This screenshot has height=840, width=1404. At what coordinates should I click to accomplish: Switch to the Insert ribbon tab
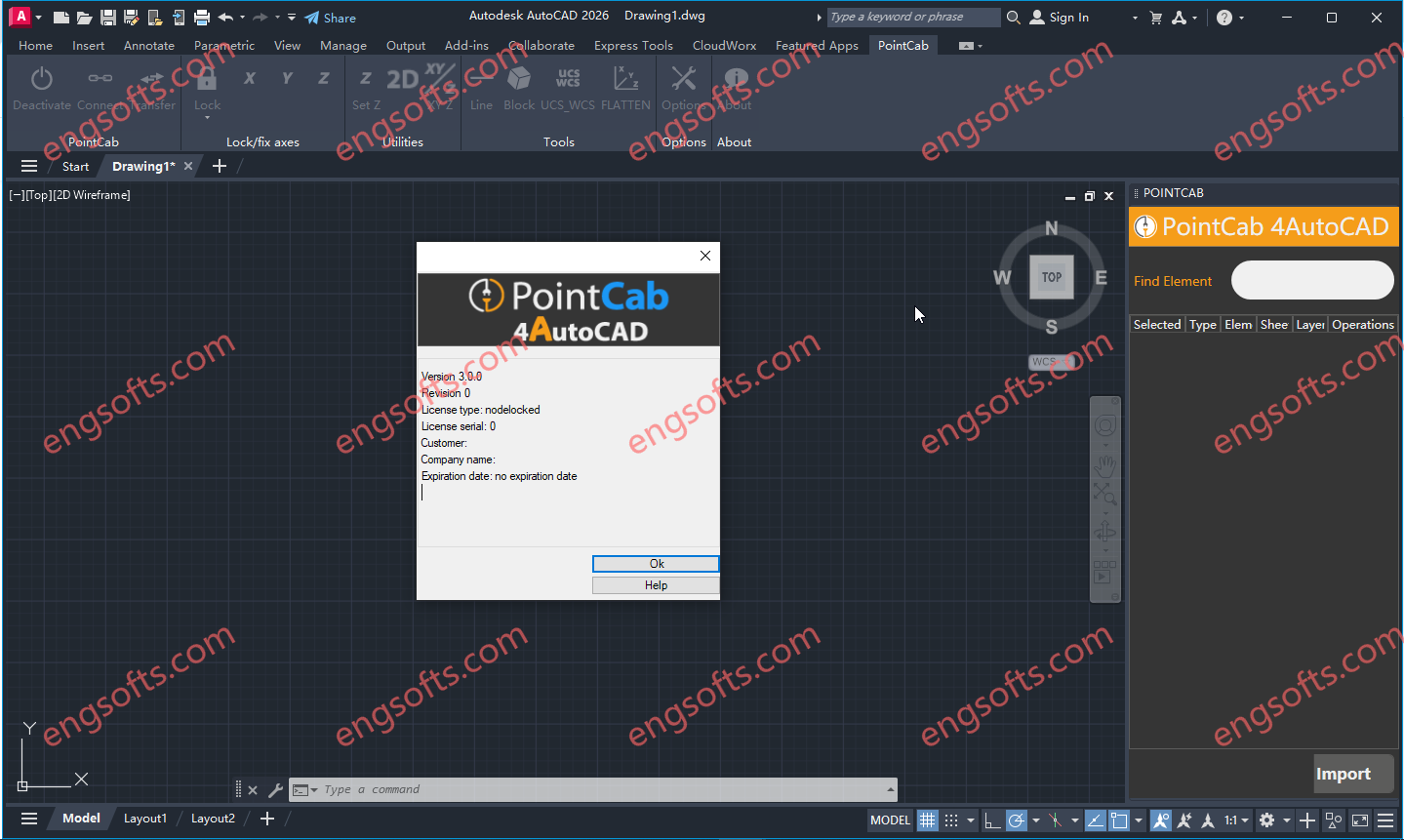tap(88, 45)
